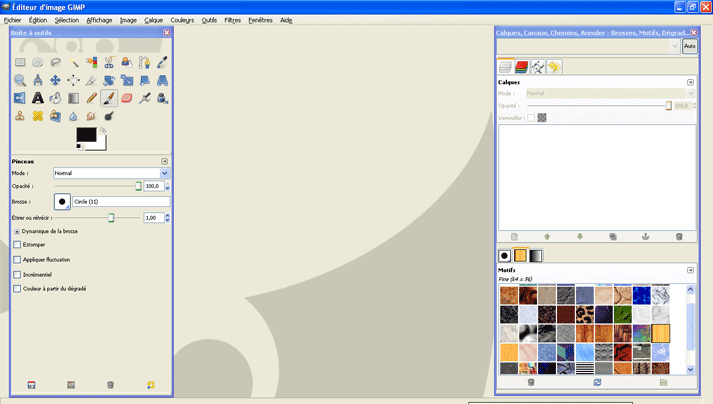Enable the Incrémentiel checkbox
The height and width of the screenshot is (404, 713).
click(x=17, y=275)
